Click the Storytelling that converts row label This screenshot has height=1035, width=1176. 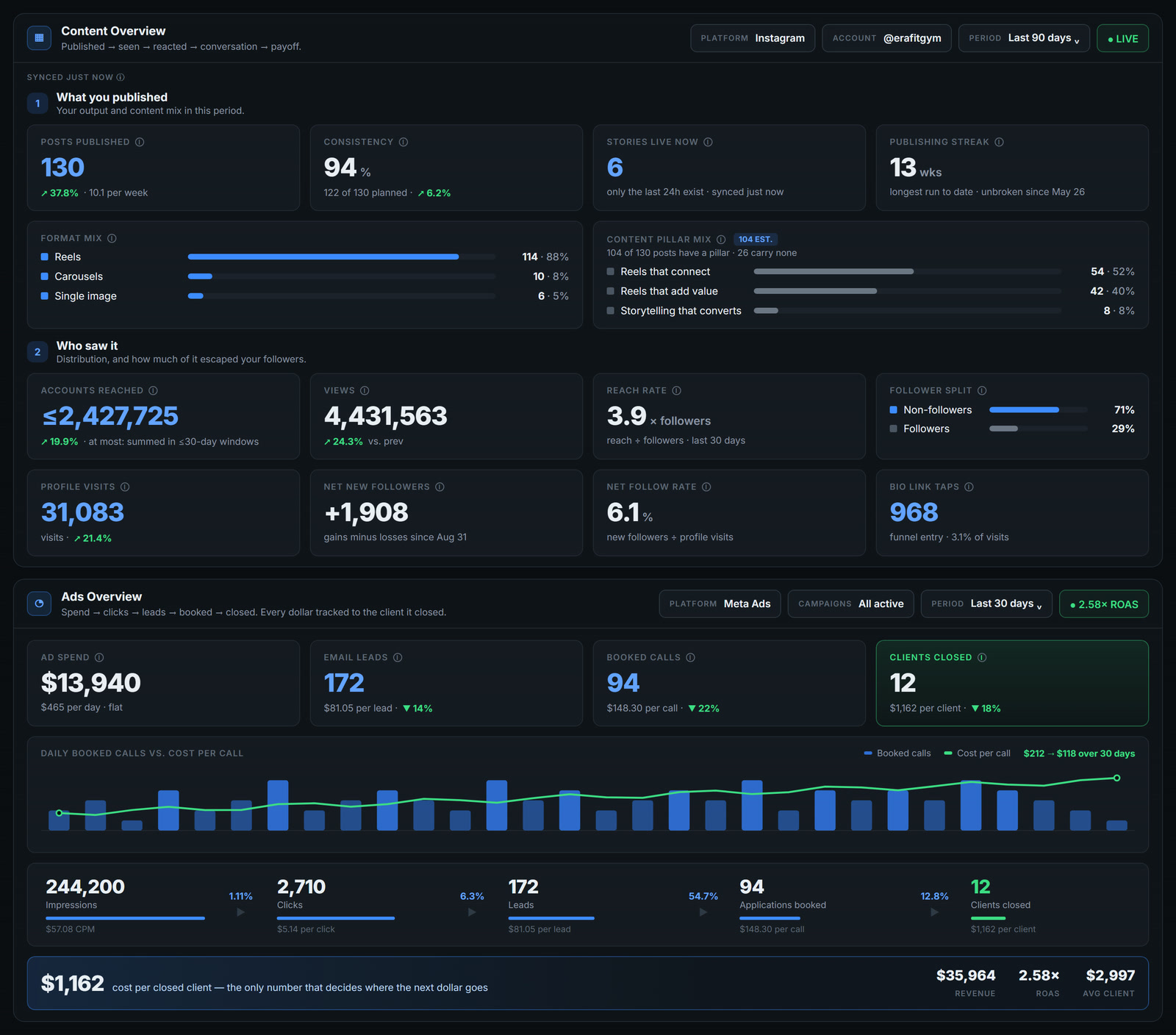(681, 311)
